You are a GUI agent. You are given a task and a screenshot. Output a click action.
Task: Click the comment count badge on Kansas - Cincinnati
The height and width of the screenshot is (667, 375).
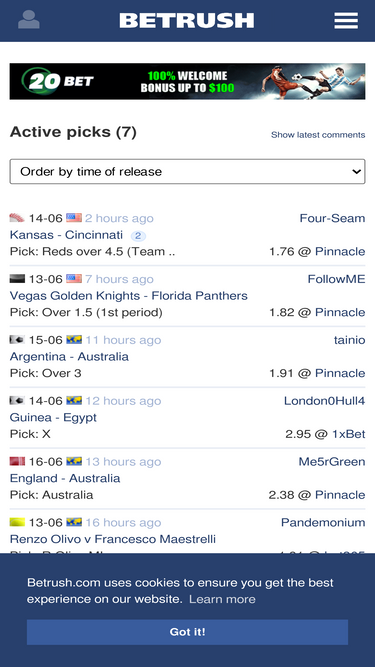138,236
